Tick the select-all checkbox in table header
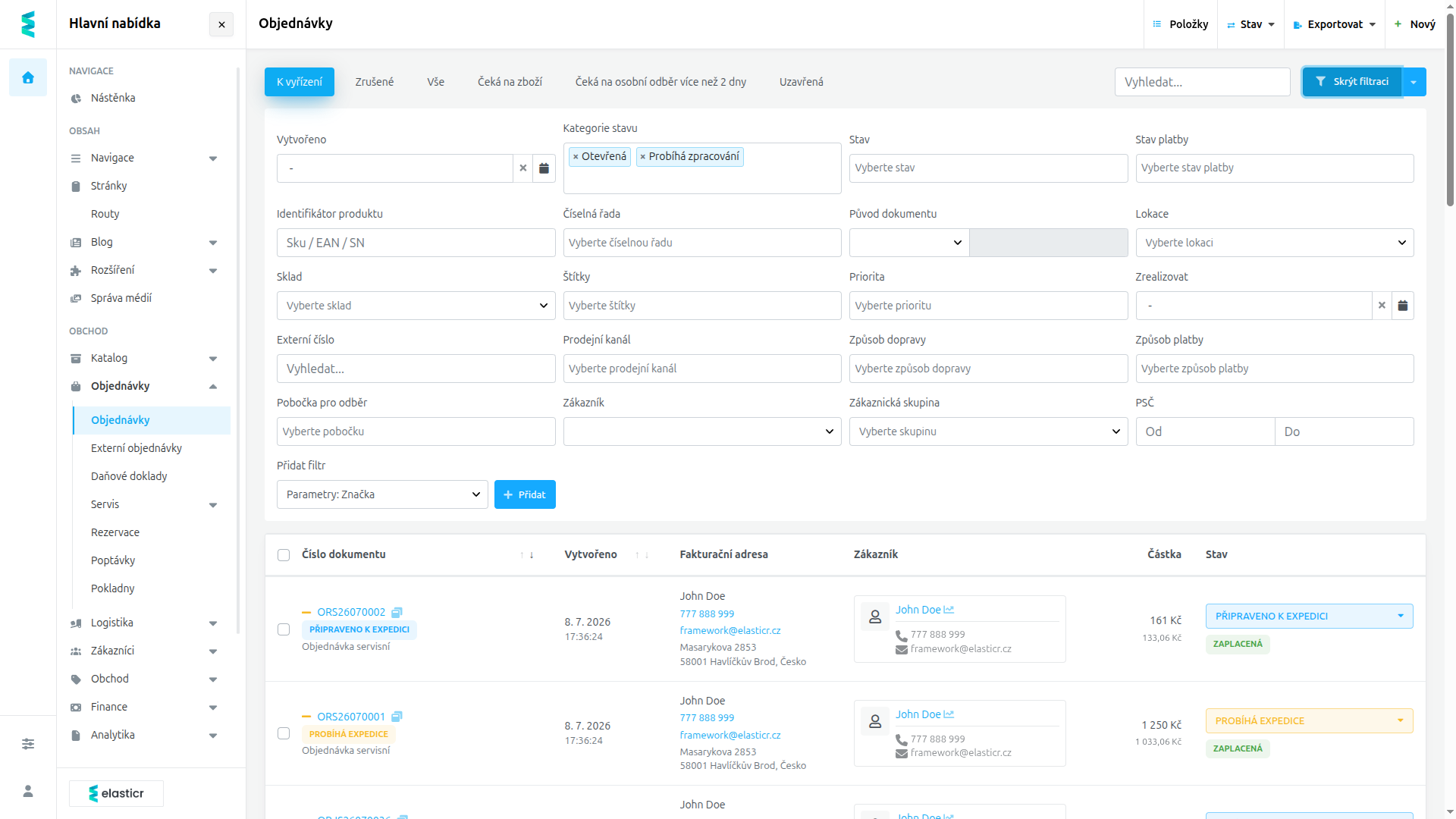Image resolution: width=1456 pixels, height=819 pixels. [284, 555]
